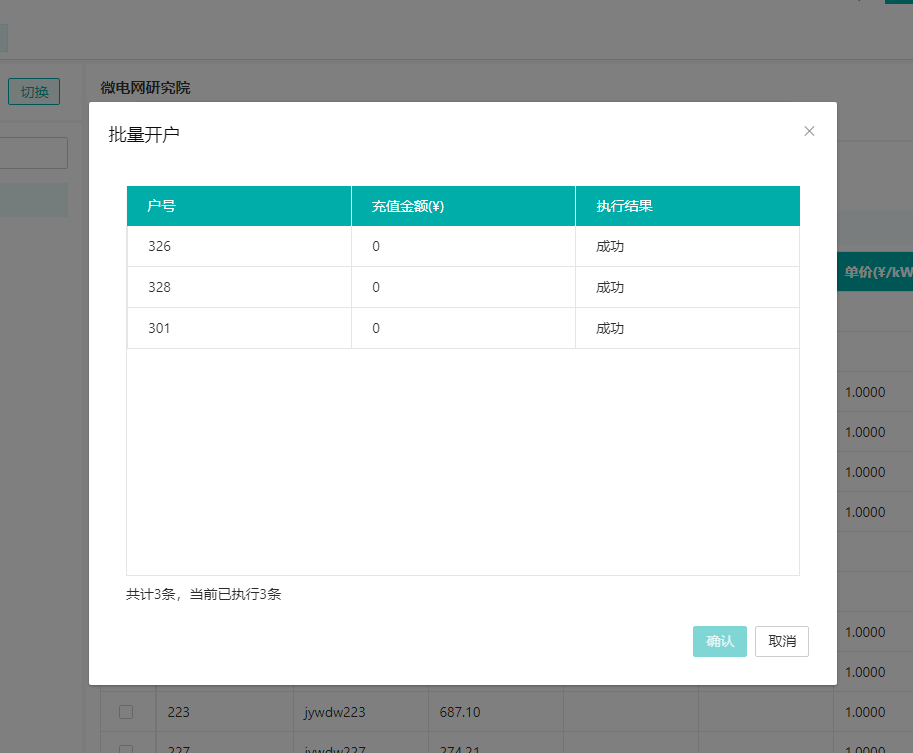913x753 pixels.
Task: Click the 确认 confirm button
Action: pyautogui.click(x=719, y=641)
